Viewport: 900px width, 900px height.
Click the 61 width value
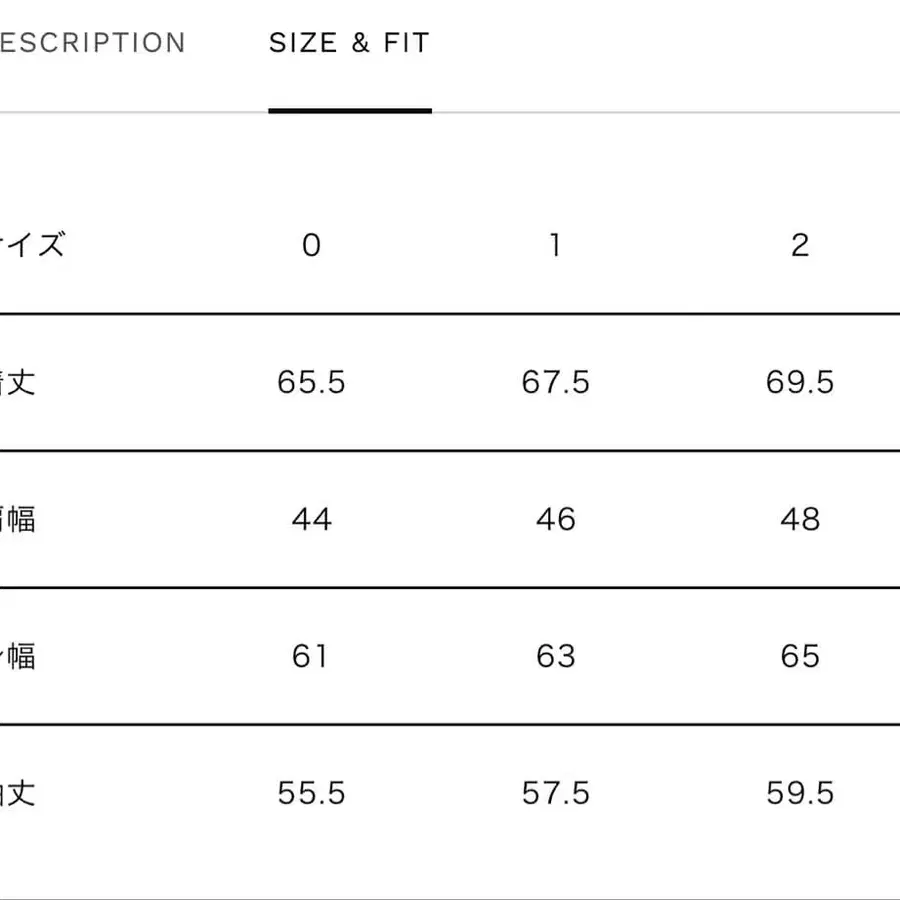tap(311, 656)
